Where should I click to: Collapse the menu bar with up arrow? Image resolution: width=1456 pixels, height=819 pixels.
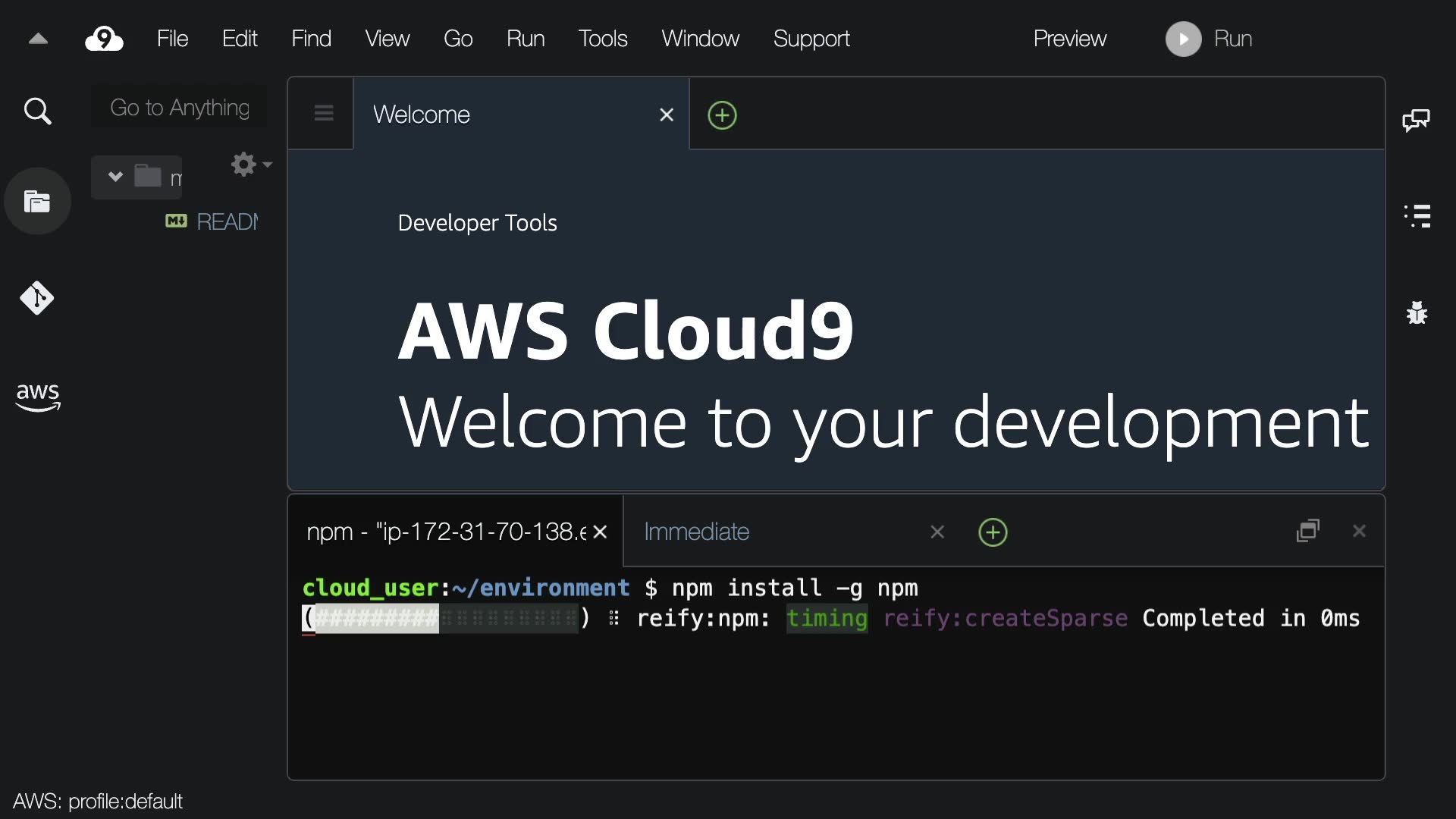(38, 39)
